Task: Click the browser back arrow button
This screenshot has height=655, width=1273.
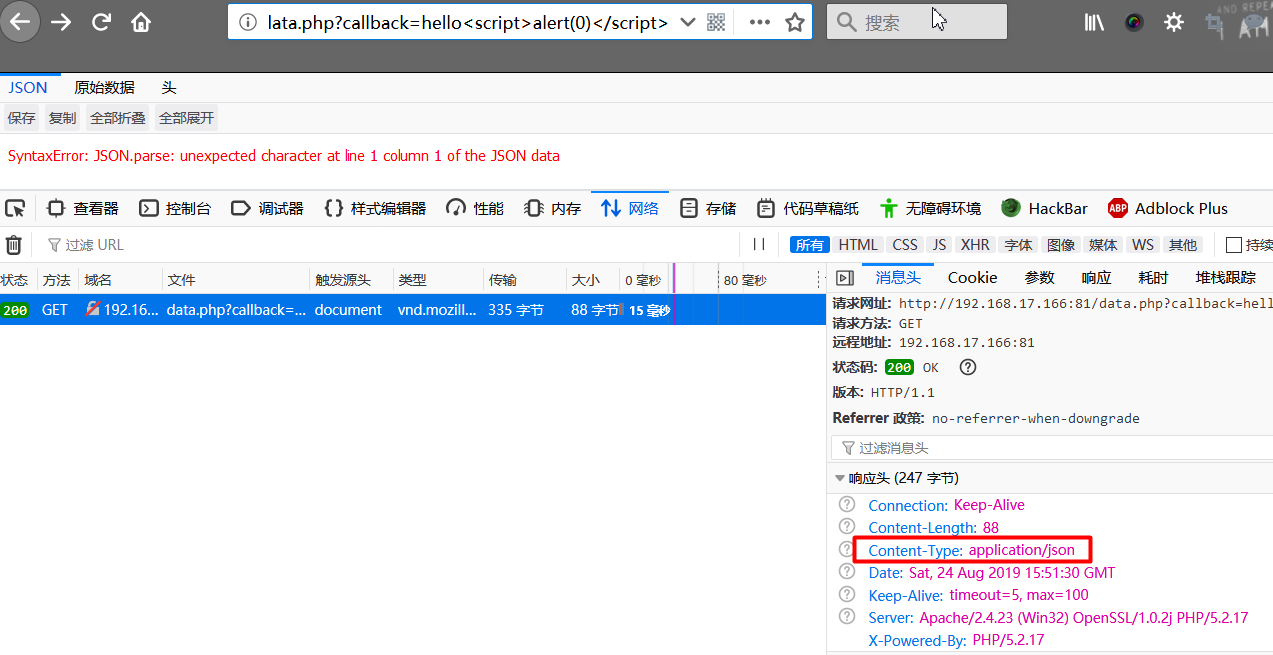Action: tap(20, 22)
